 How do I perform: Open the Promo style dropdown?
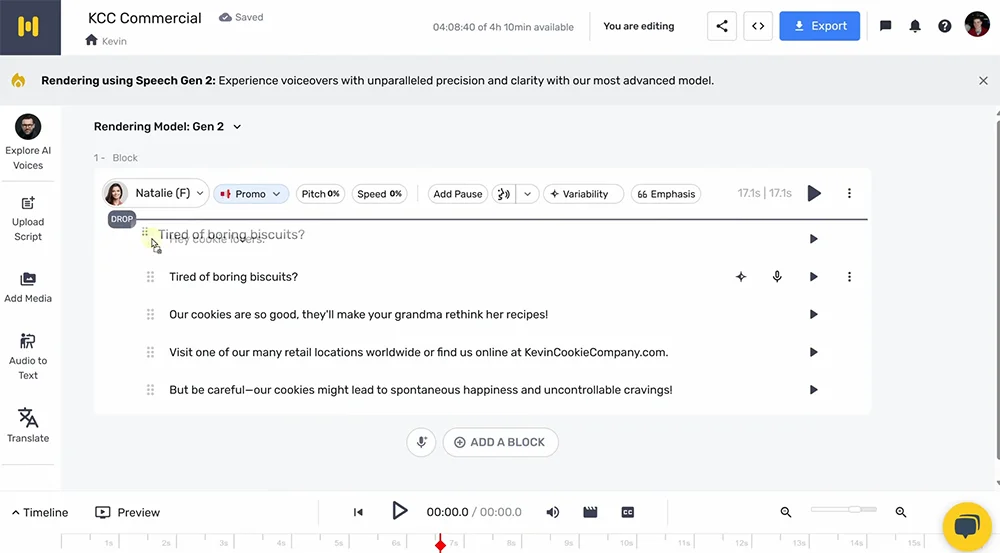pos(251,194)
